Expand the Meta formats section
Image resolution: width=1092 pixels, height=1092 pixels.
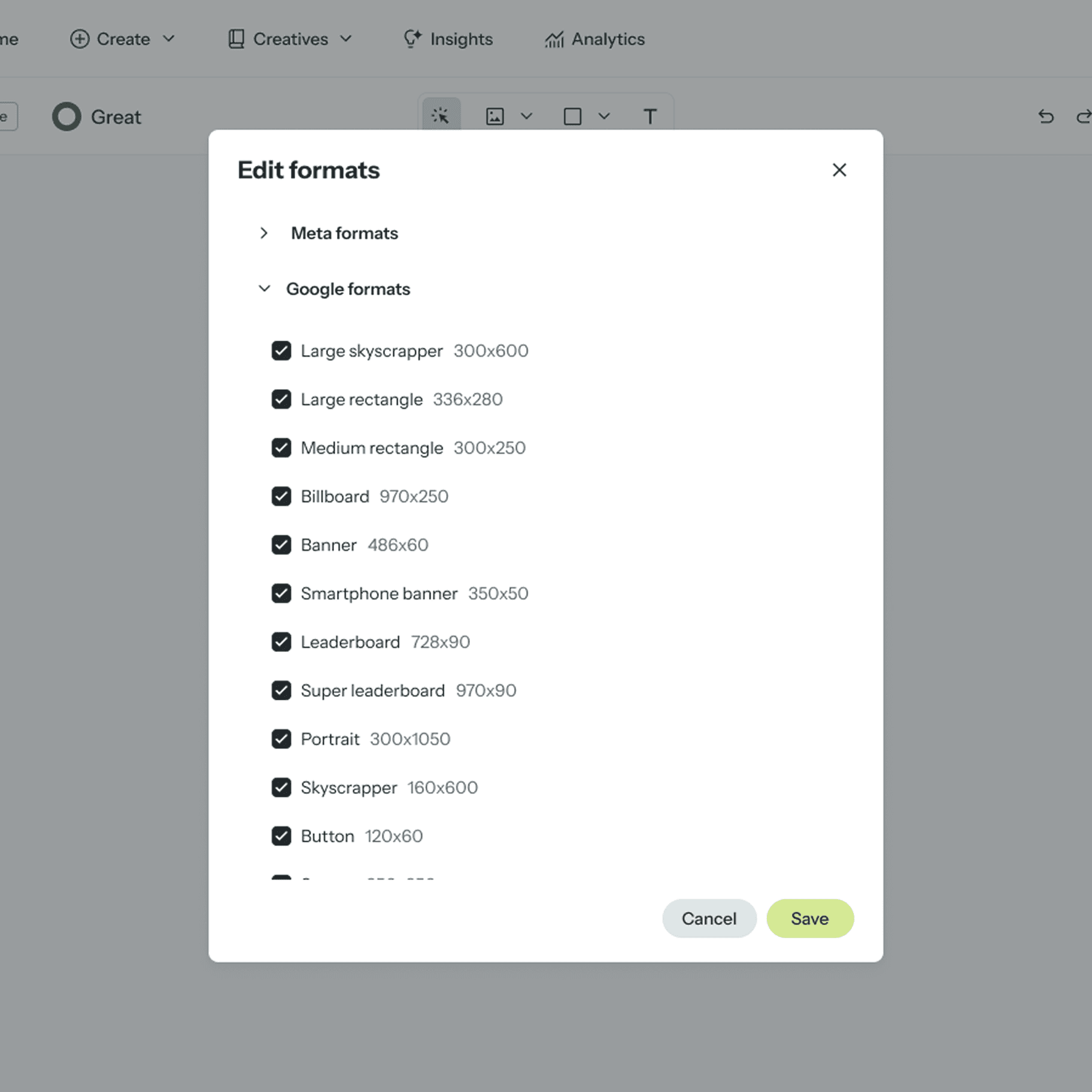[x=264, y=233]
